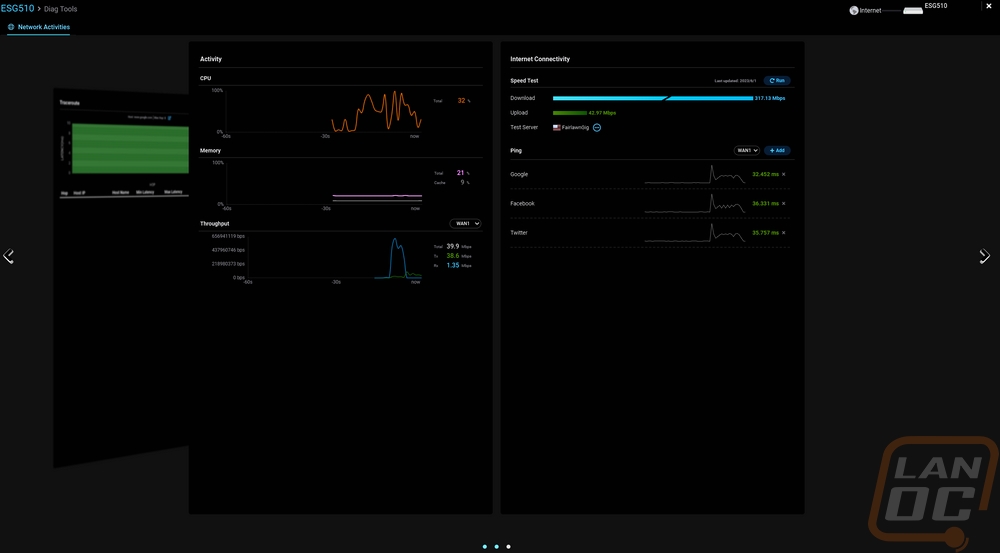Screen dimensions: 1000x553
Task: Go to previous panel with left arrow
Action: [x=8, y=256]
